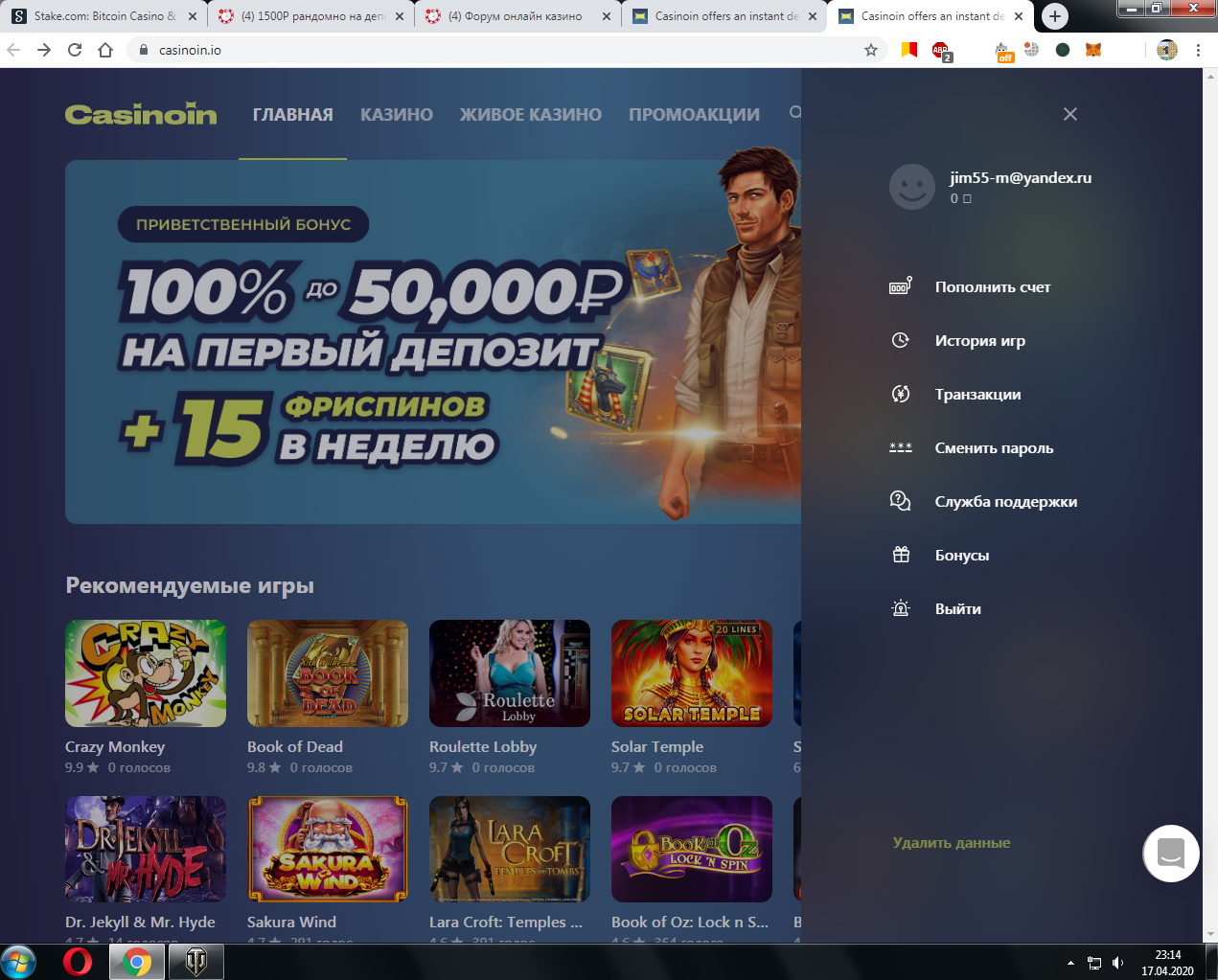Screen dimensions: 1218x980
Task: Open the MetaMask fox extension icon
Action: pos(1093,50)
